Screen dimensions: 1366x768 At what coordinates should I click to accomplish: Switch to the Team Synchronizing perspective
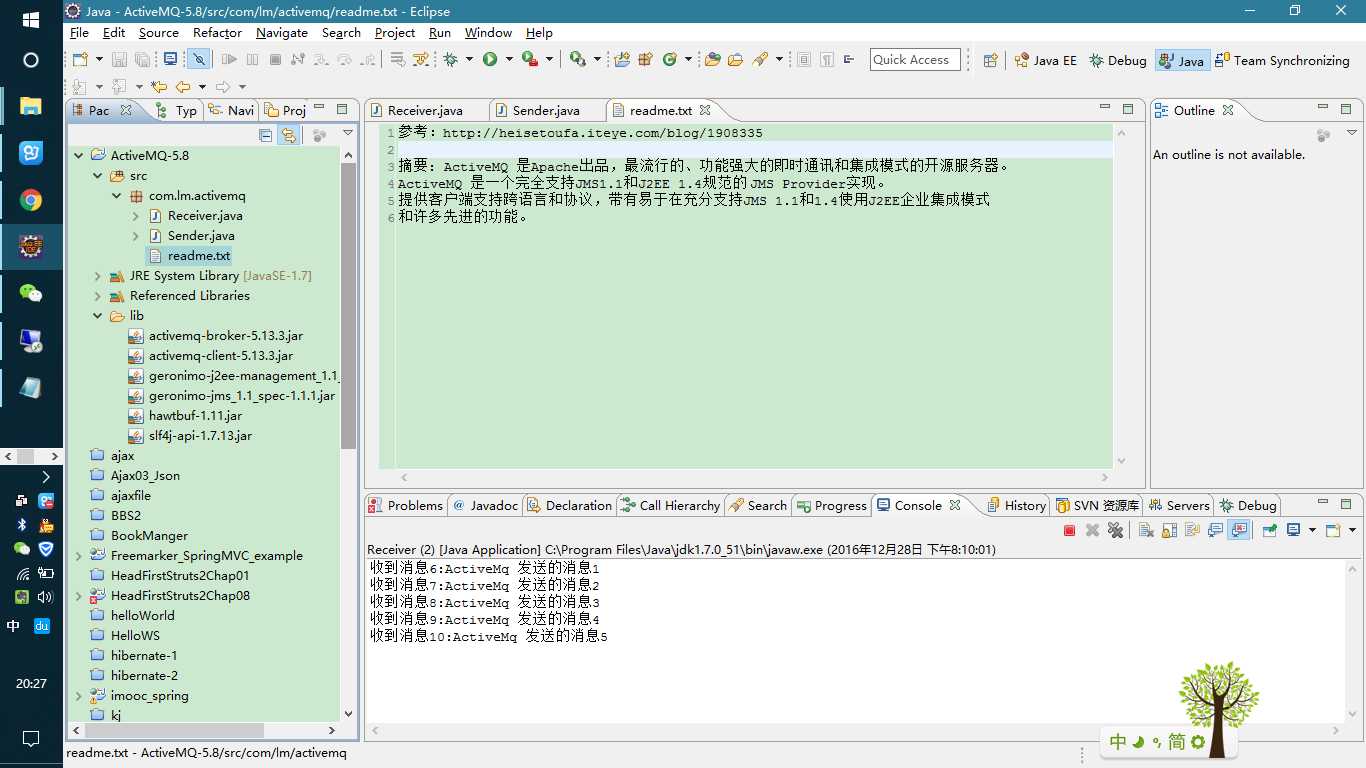click(1282, 60)
